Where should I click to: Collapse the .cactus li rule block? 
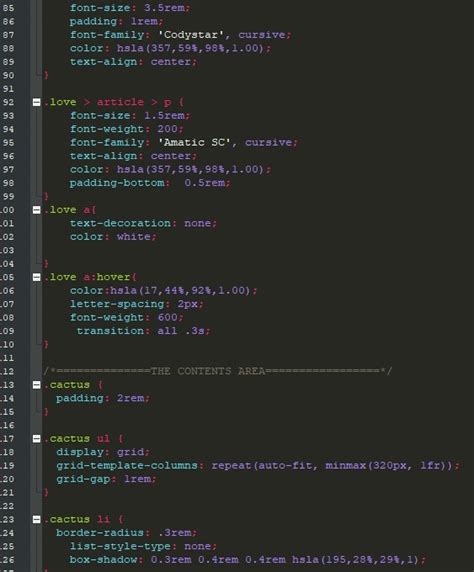coord(36,519)
